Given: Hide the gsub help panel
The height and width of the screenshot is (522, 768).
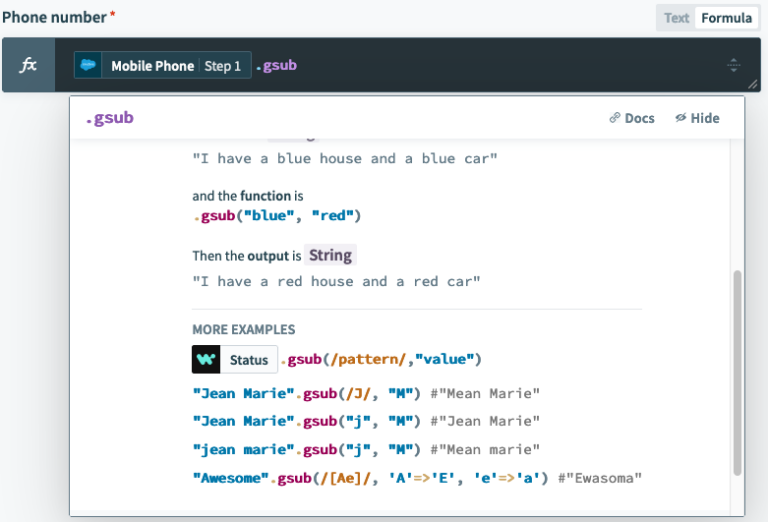Looking at the screenshot, I should click(697, 118).
